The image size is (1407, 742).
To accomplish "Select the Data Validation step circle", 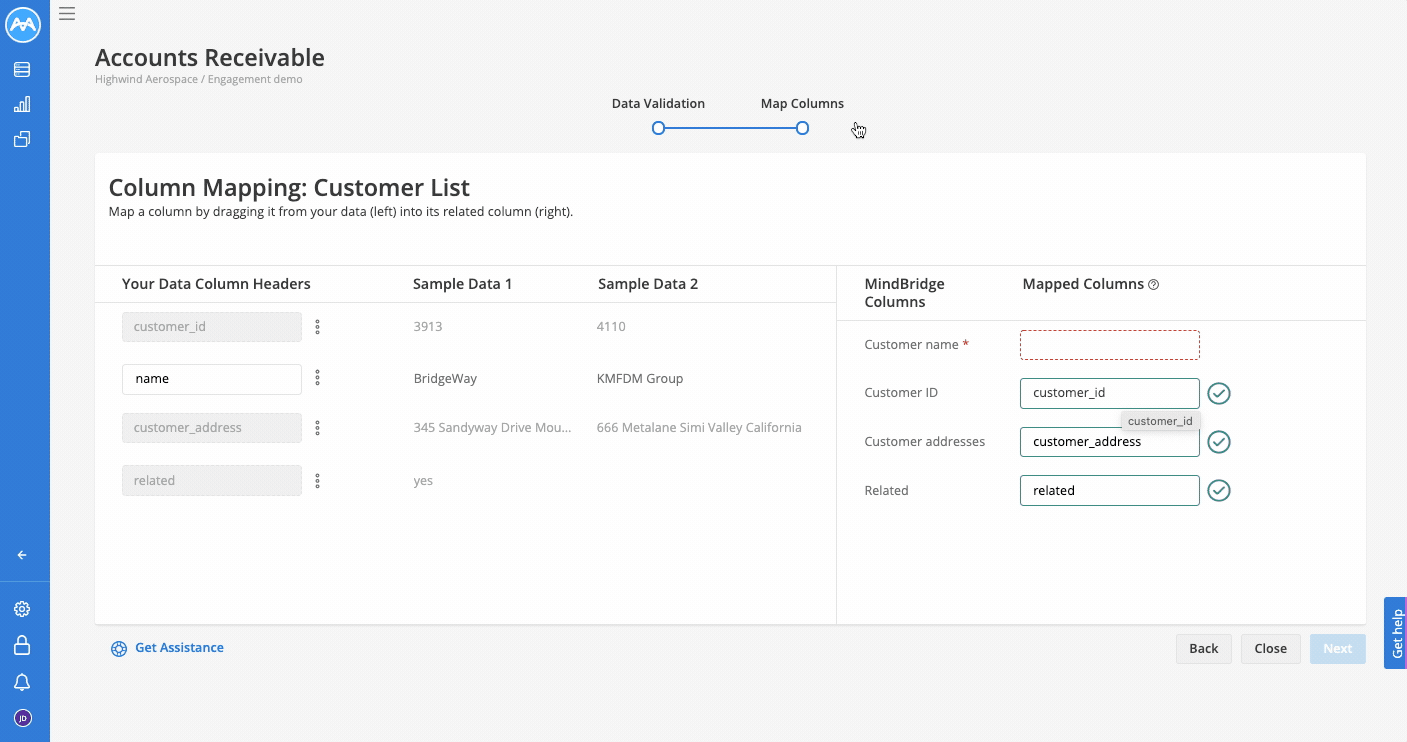I will pyautogui.click(x=658, y=128).
